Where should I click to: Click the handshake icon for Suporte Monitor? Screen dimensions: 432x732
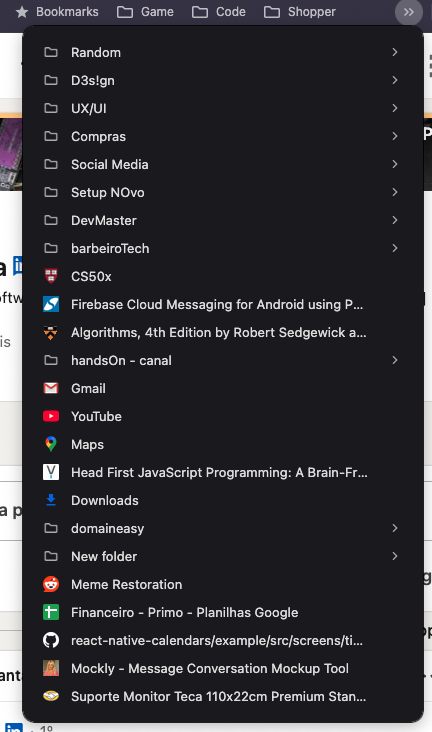pos(51,697)
